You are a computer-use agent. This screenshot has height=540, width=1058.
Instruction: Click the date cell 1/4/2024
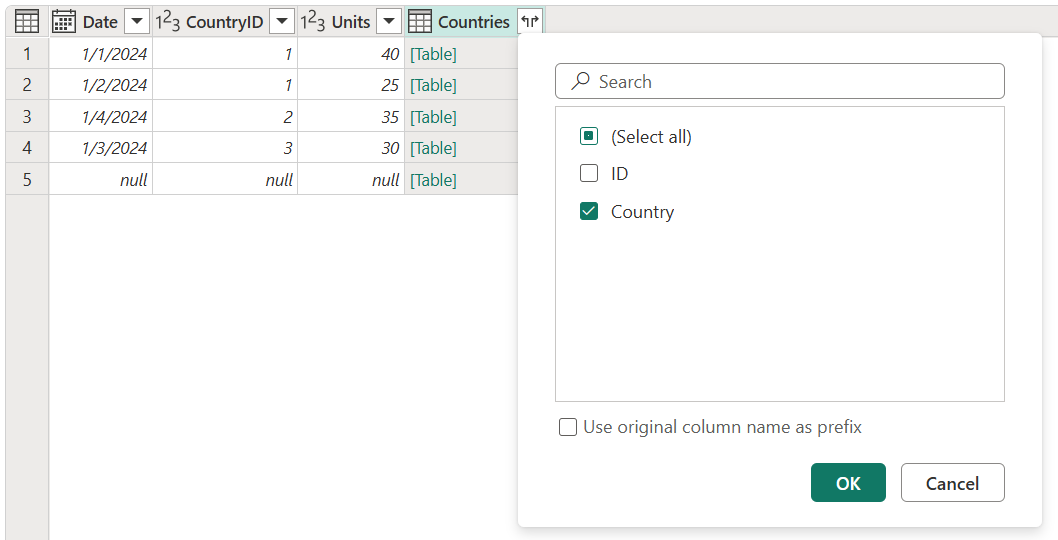pos(101,116)
